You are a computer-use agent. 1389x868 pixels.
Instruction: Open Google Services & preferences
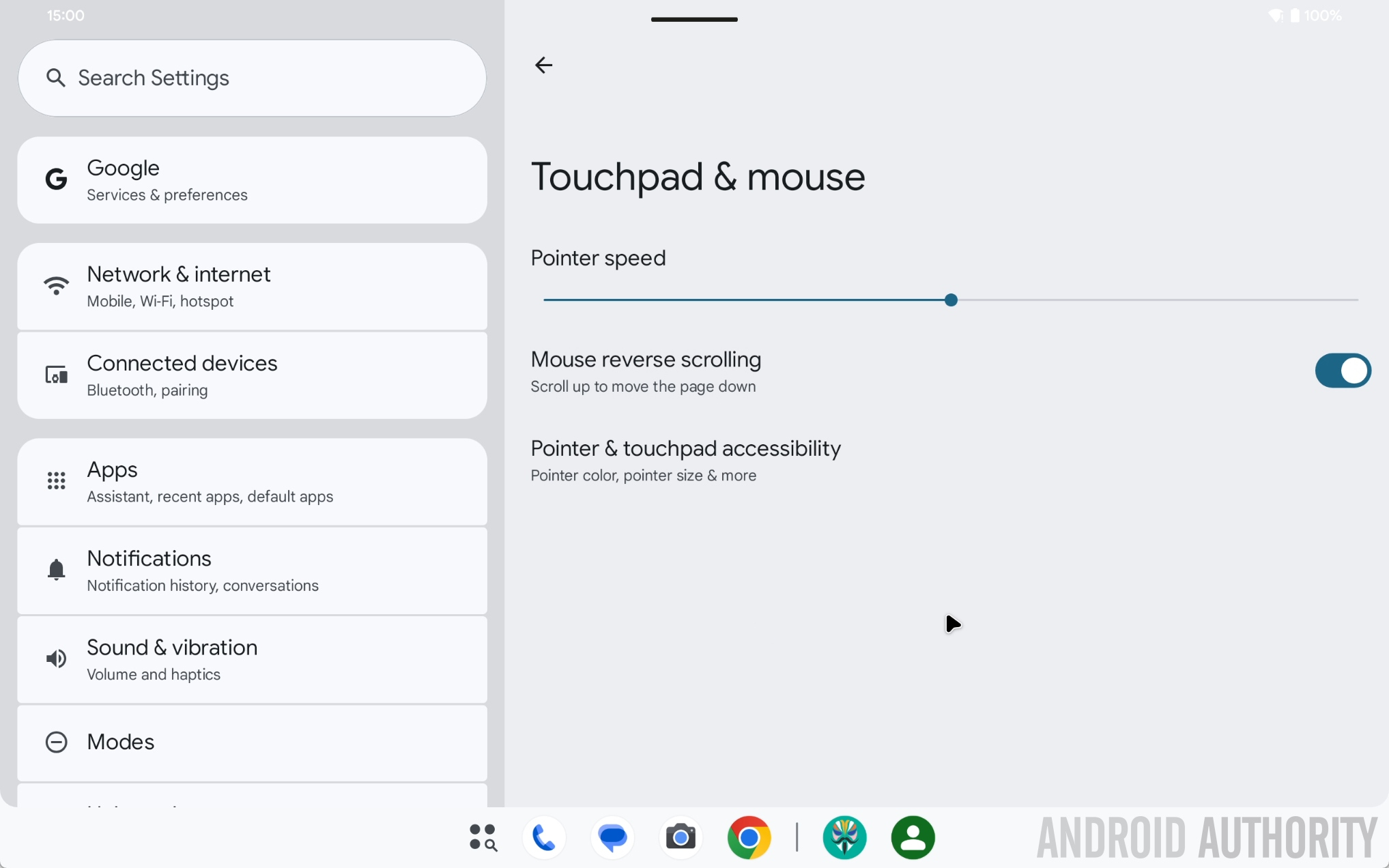pos(252,180)
